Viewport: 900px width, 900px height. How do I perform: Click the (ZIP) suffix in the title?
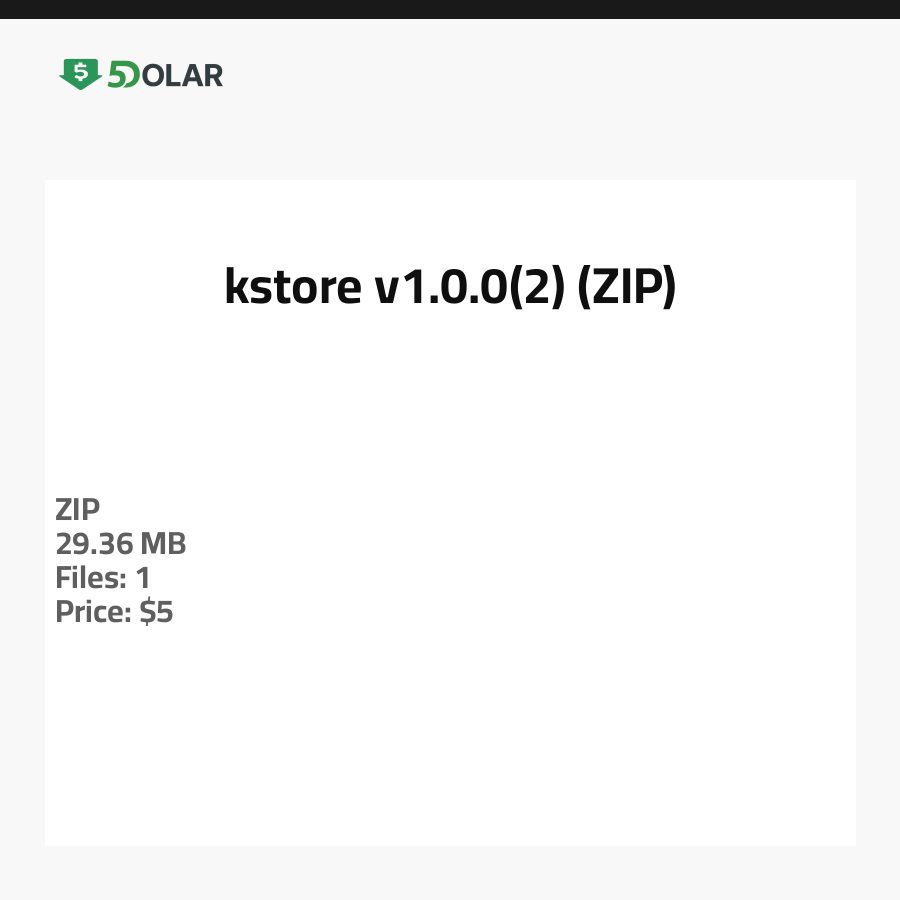(628, 288)
